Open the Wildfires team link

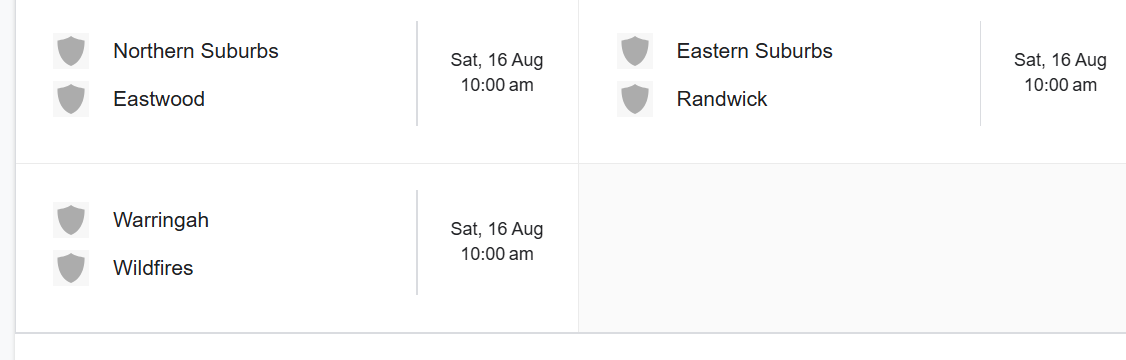[153, 267]
